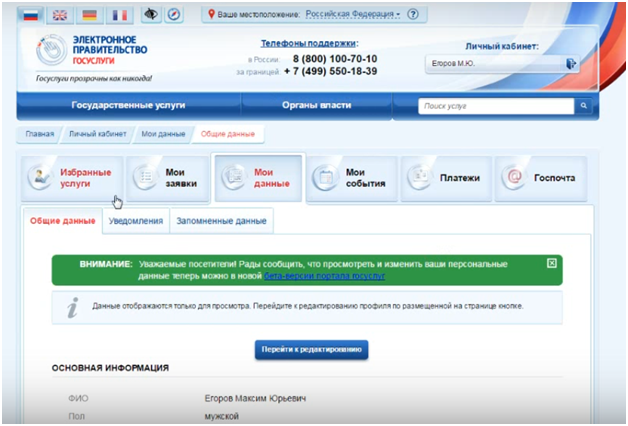Select the German flag language icon
This screenshot has height=426, width=628.
tap(90, 15)
